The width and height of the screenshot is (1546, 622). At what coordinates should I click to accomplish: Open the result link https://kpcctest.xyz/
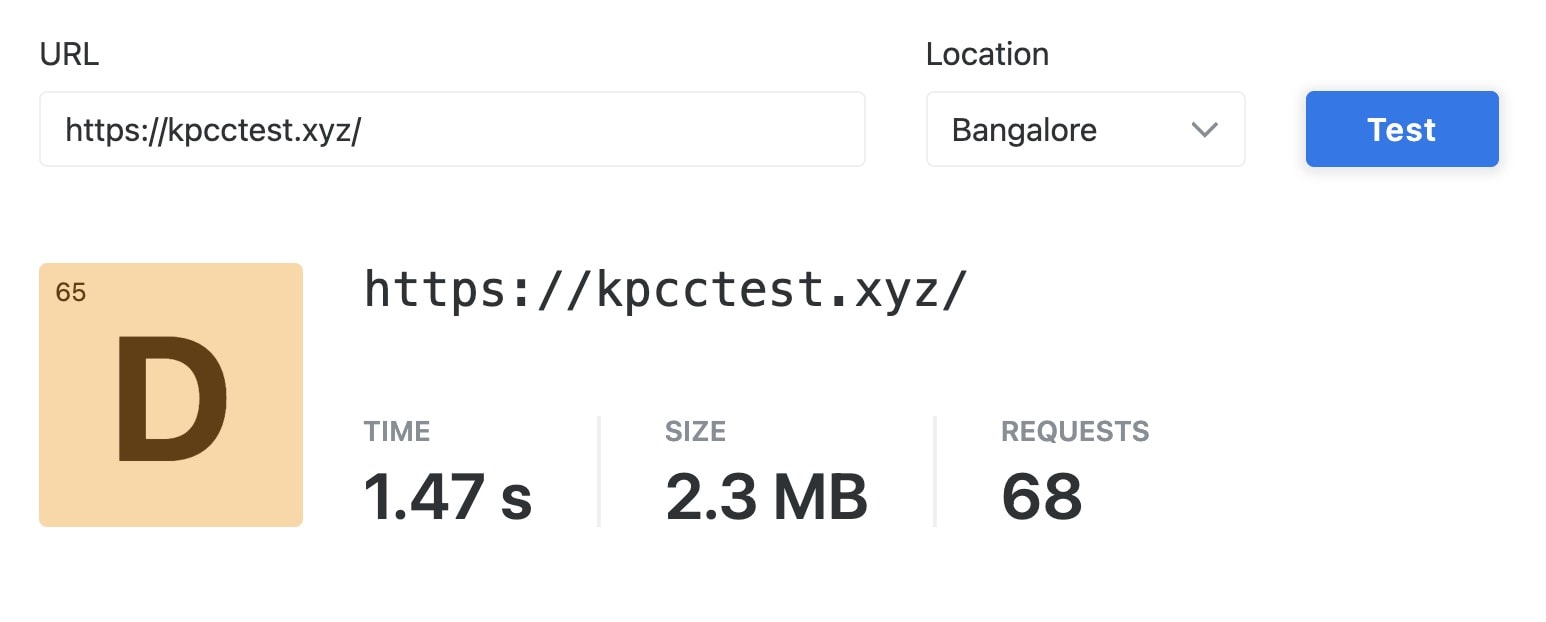coord(665,290)
